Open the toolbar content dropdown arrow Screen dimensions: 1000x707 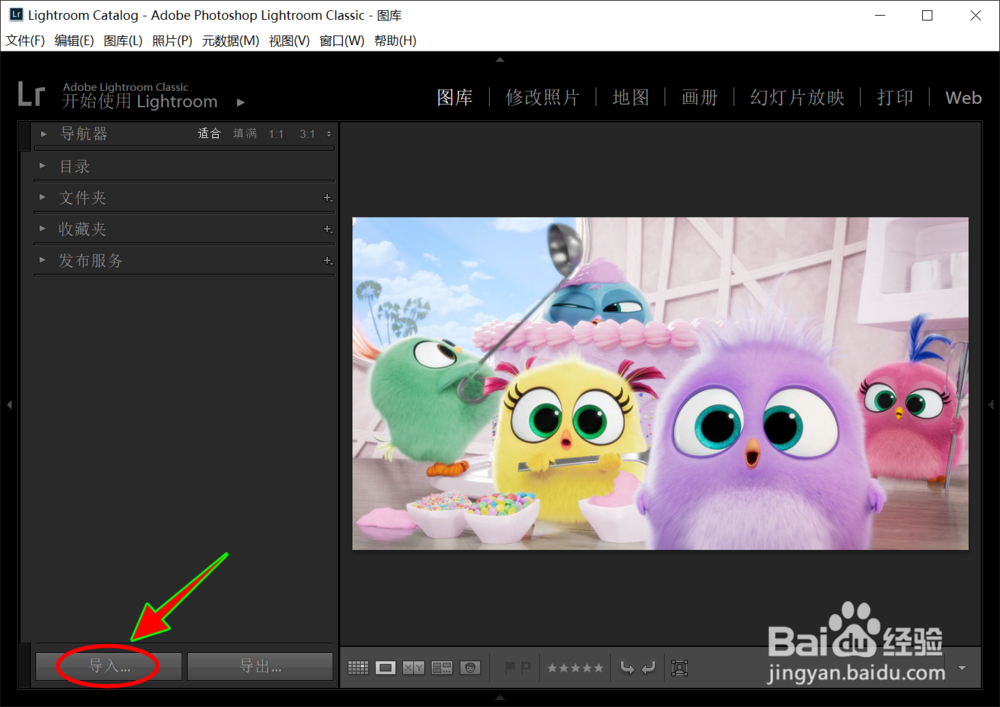coord(962,667)
